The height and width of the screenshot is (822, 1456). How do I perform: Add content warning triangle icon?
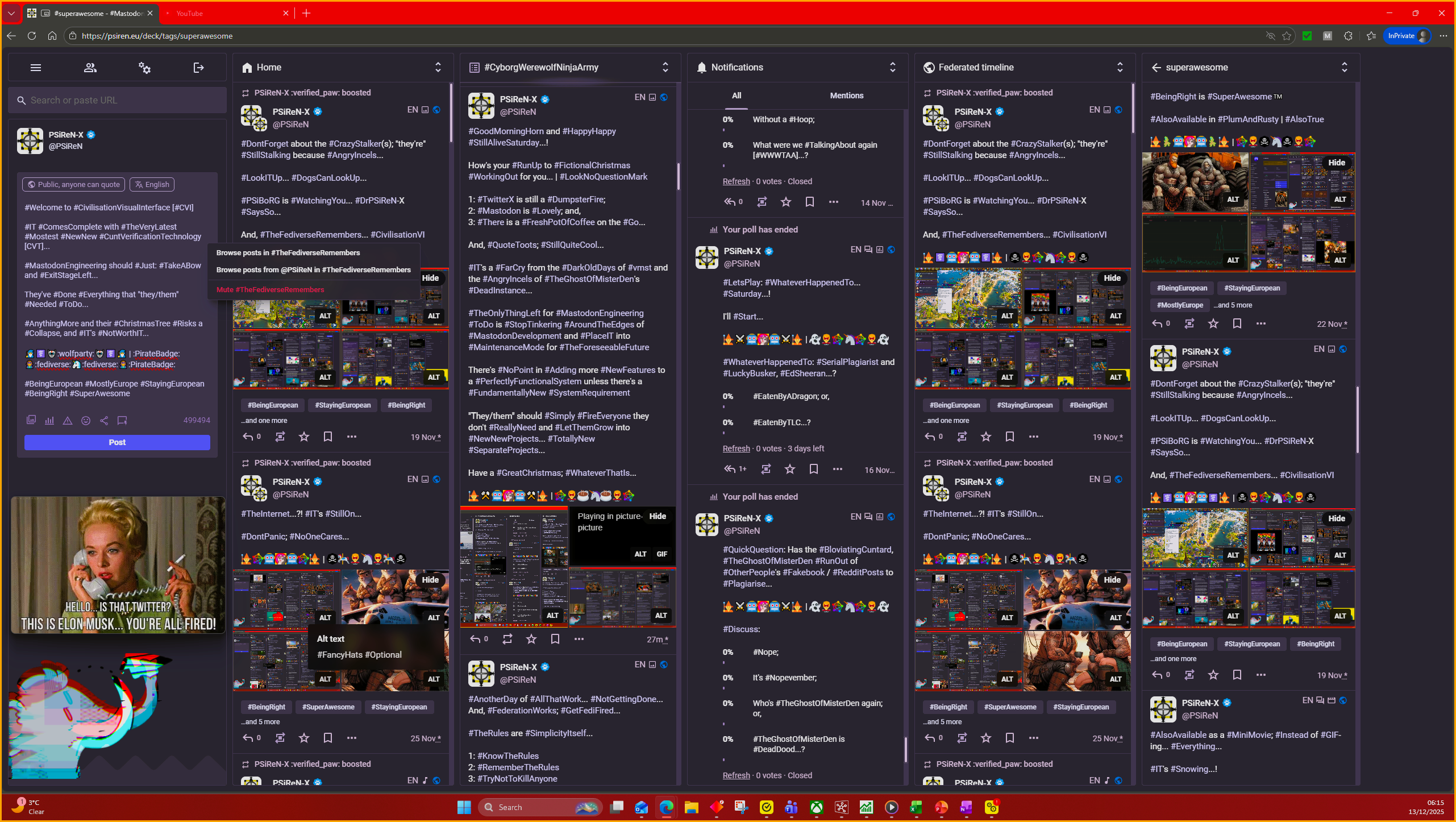[68, 421]
